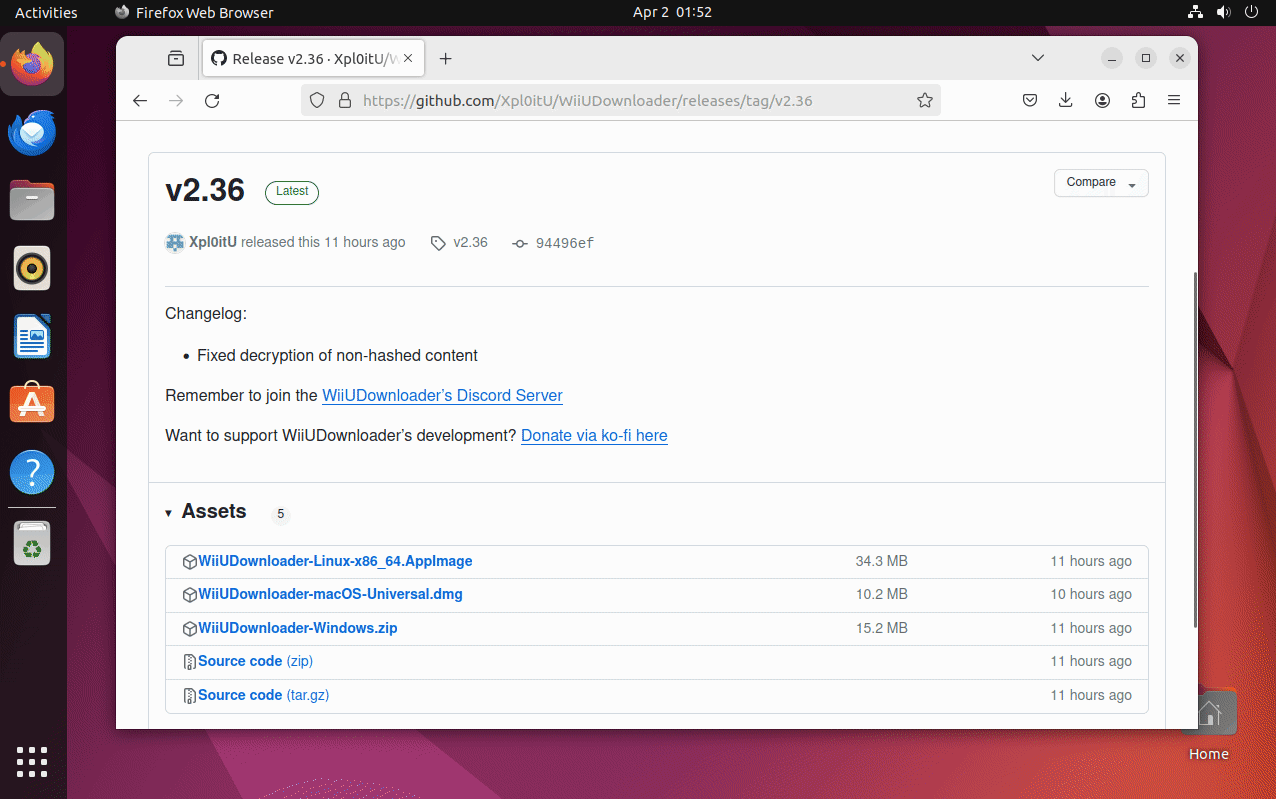Click the 10.2 MB file size
Viewport: 1276px width, 799px height.
pos(881,594)
